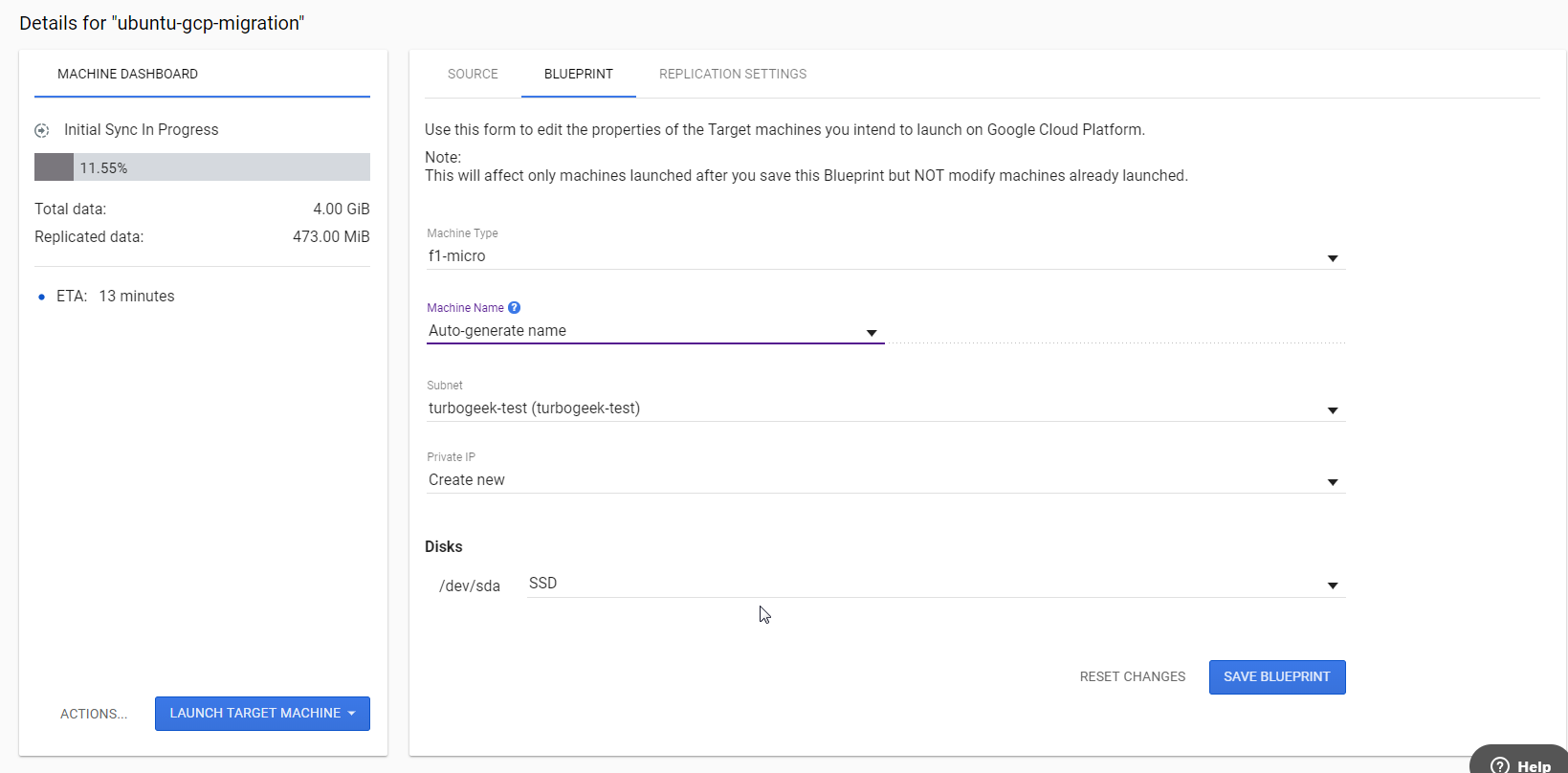1568x773 pixels.
Task: Open the /dev/sda SSD disk type dropdown
Action: [937, 584]
